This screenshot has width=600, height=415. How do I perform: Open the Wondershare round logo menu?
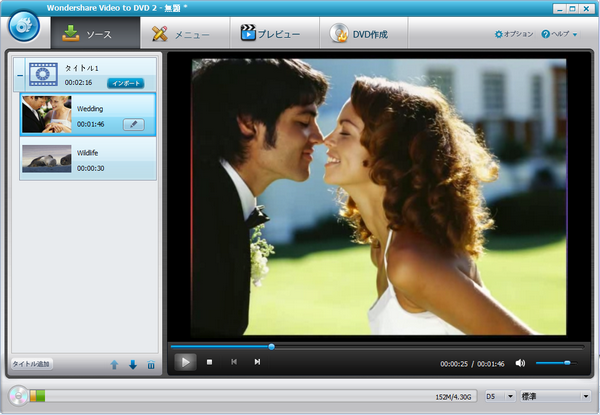click(x=24, y=26)
